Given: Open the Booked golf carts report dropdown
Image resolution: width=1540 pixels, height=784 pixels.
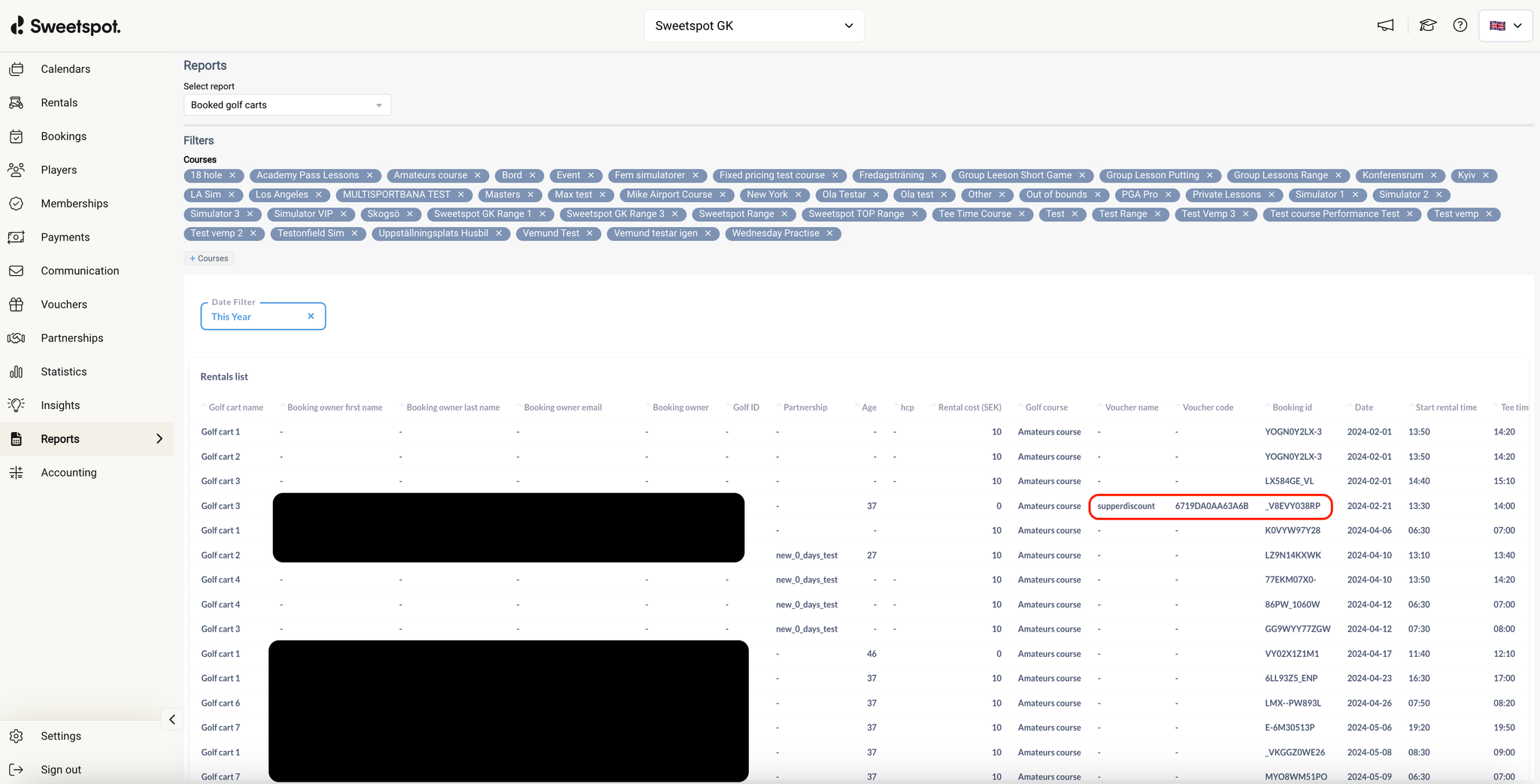Looking at the screenshot, I should 287,105.
